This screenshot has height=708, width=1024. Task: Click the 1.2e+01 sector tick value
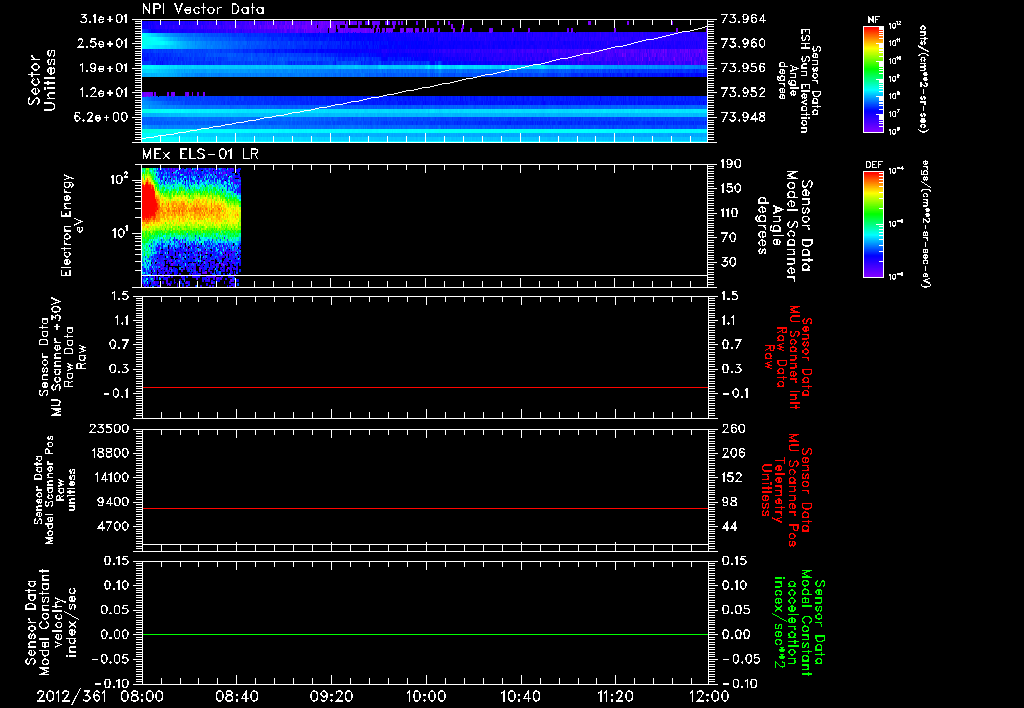click(x=103, y=93)
